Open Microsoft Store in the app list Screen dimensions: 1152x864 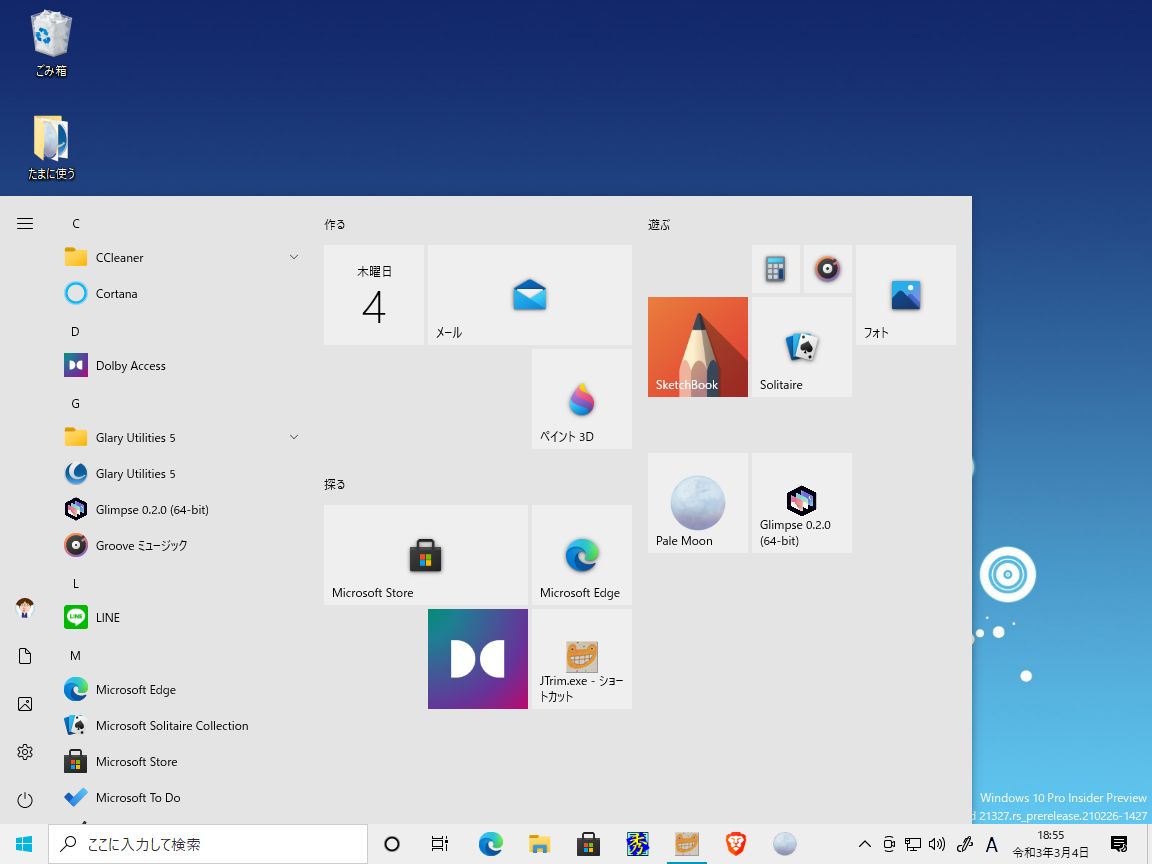[x=182, y=761]
